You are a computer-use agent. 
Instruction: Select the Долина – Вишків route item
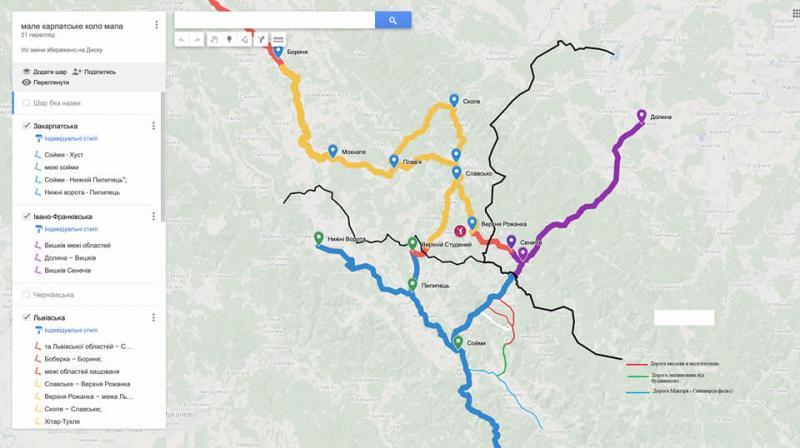[70, 258]
